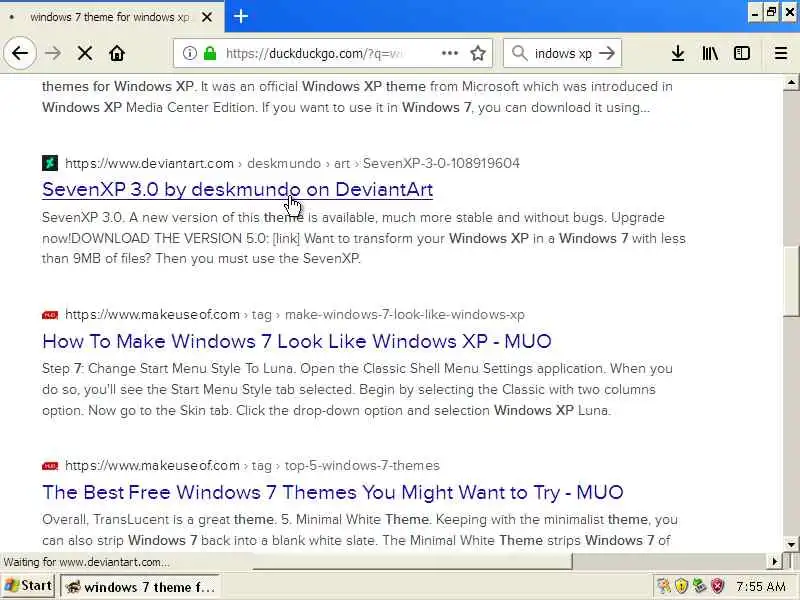The image size is (800, 600).
Task: Open the Library menu
Action: pos(710,53)
